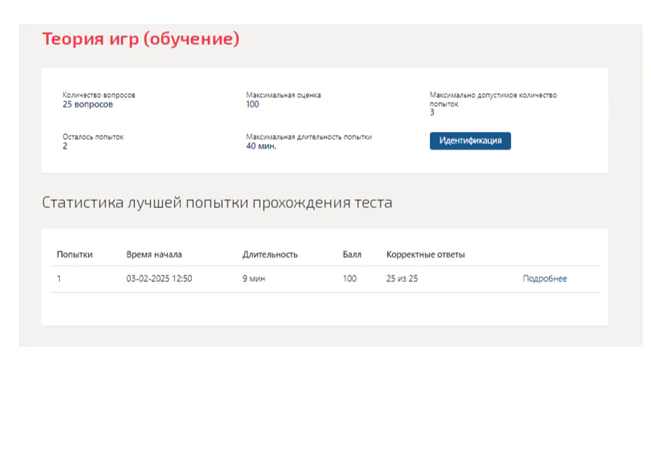
Task: Click the Идентификация button
Action: pyautogui.click(x=470, y=141)
